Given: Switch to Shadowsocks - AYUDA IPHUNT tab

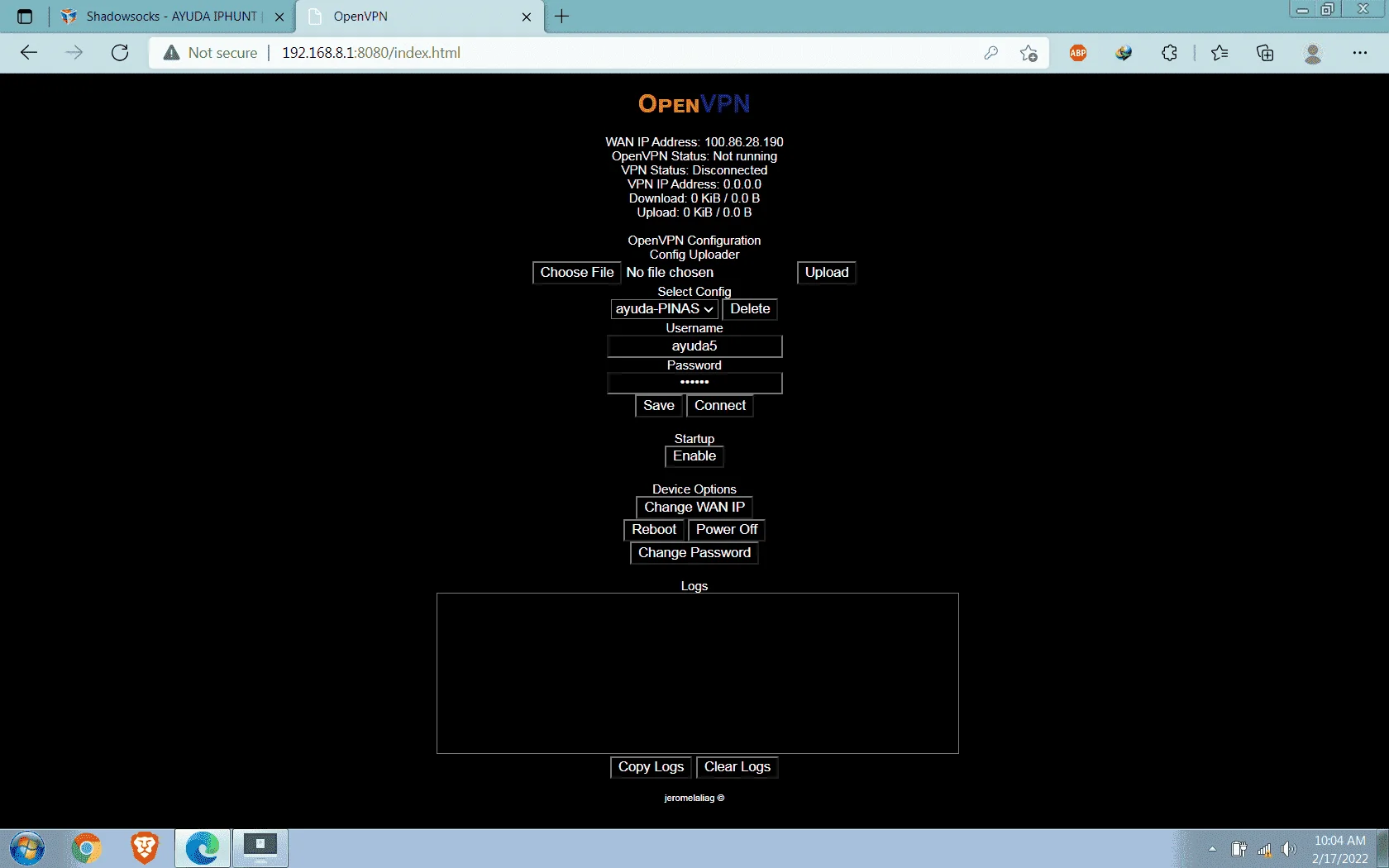Looking at the screenshot, I should (172, 17).
